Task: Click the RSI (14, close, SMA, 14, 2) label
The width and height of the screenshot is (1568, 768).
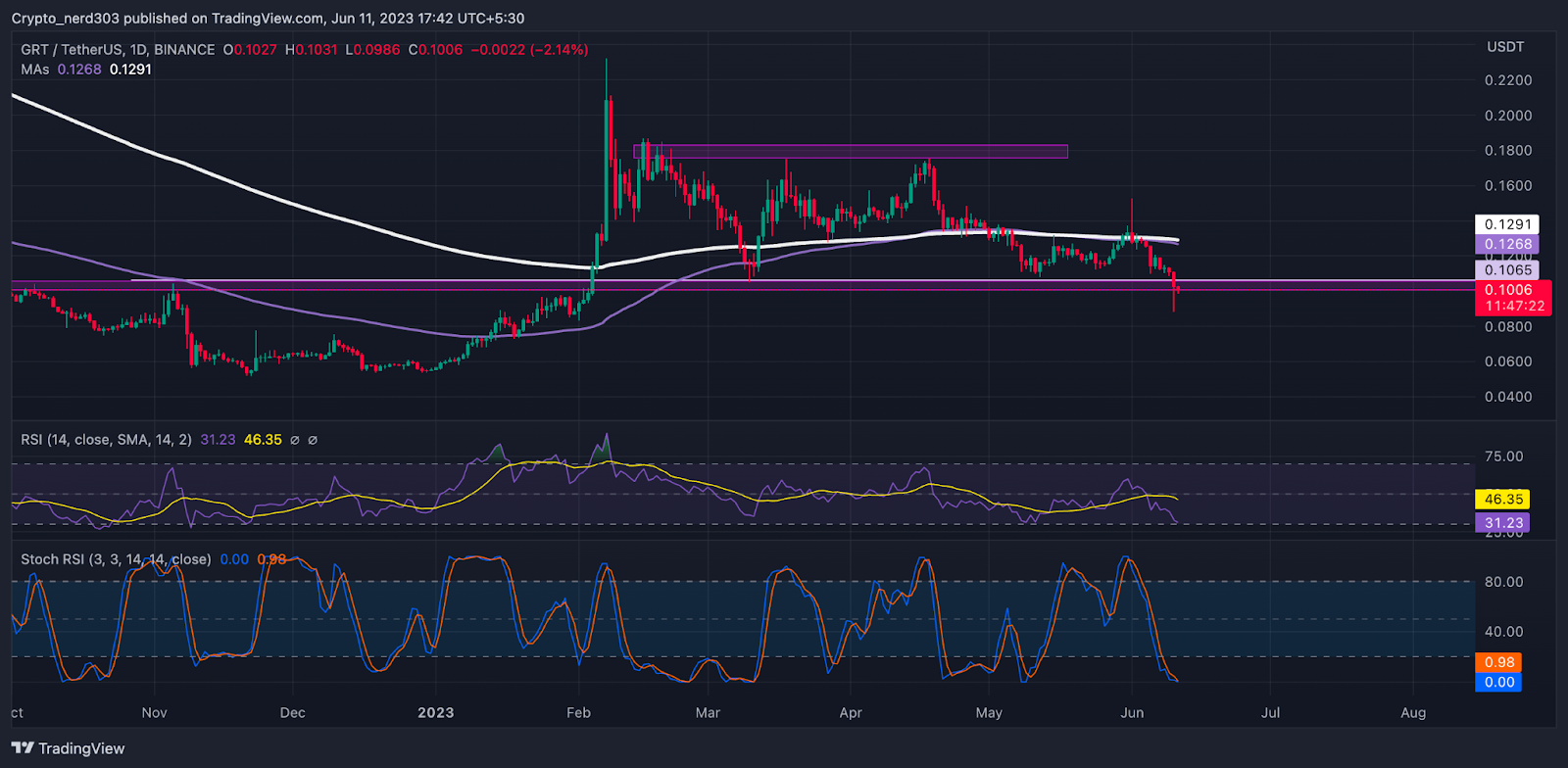Action: (x=106, y=440)
